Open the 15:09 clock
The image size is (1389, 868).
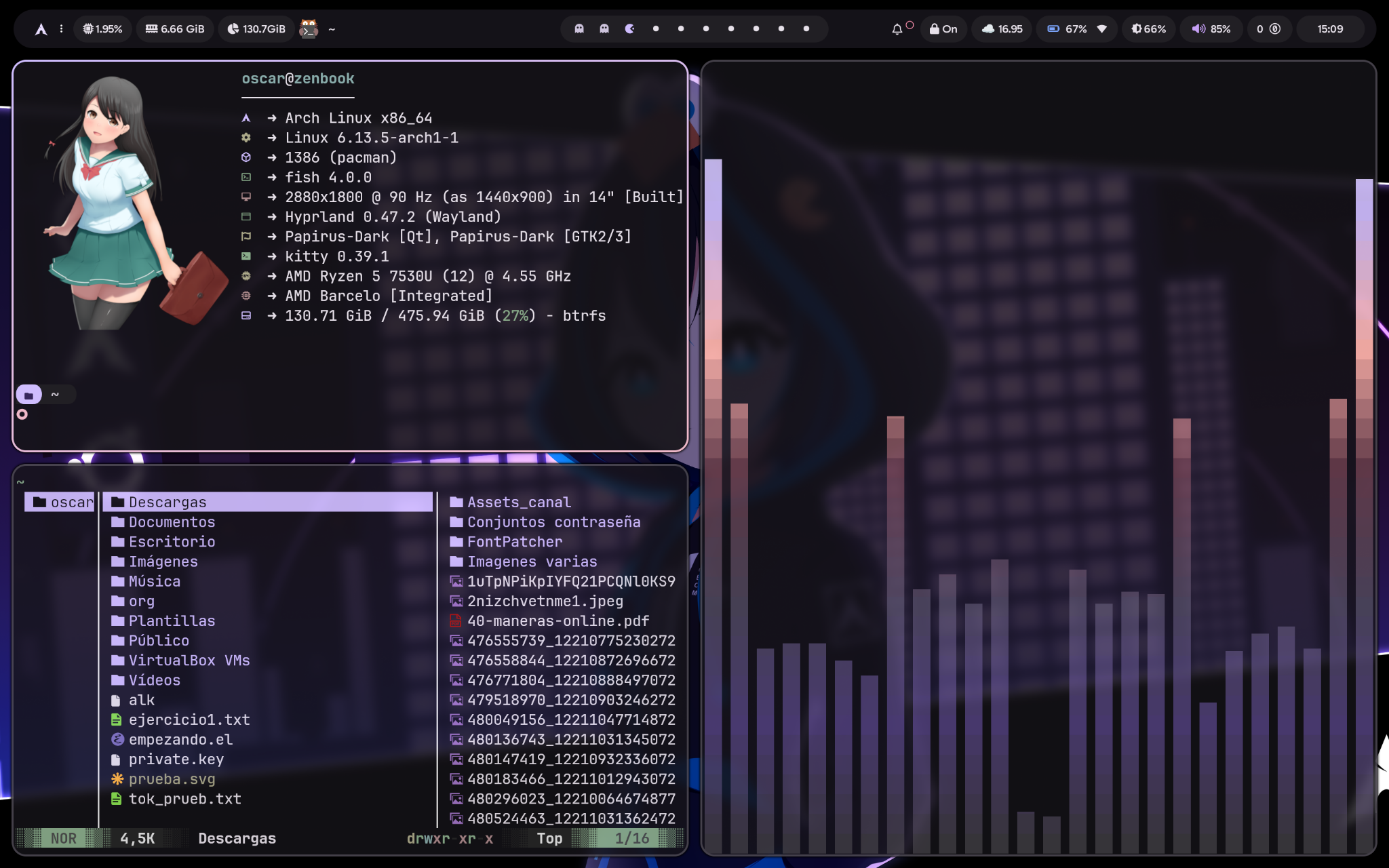coord(1330,29)
